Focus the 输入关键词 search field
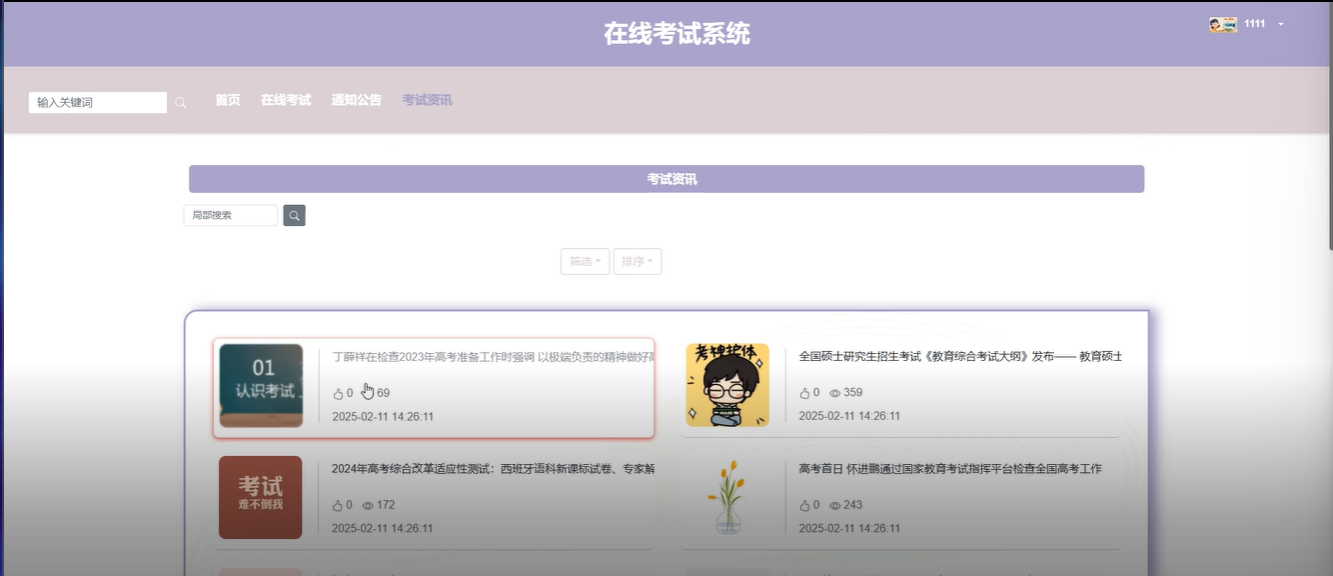 pyautogui.click(x=98, y=102)
